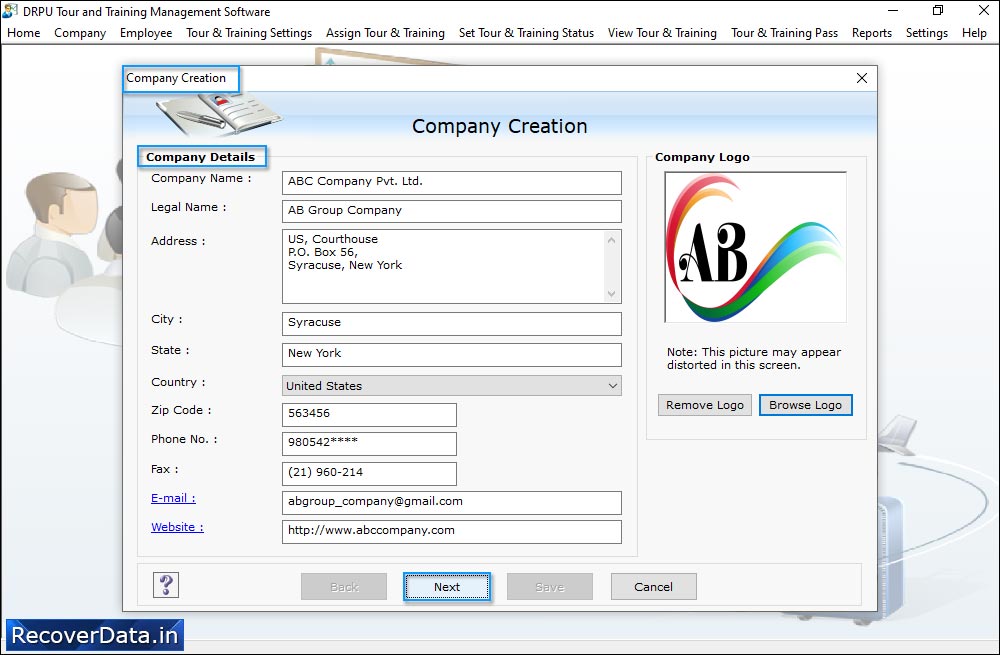The height and width of the screenshot is (655, 1000).
Task: Minimize the main application window
Action: click(x=893, y=10)
